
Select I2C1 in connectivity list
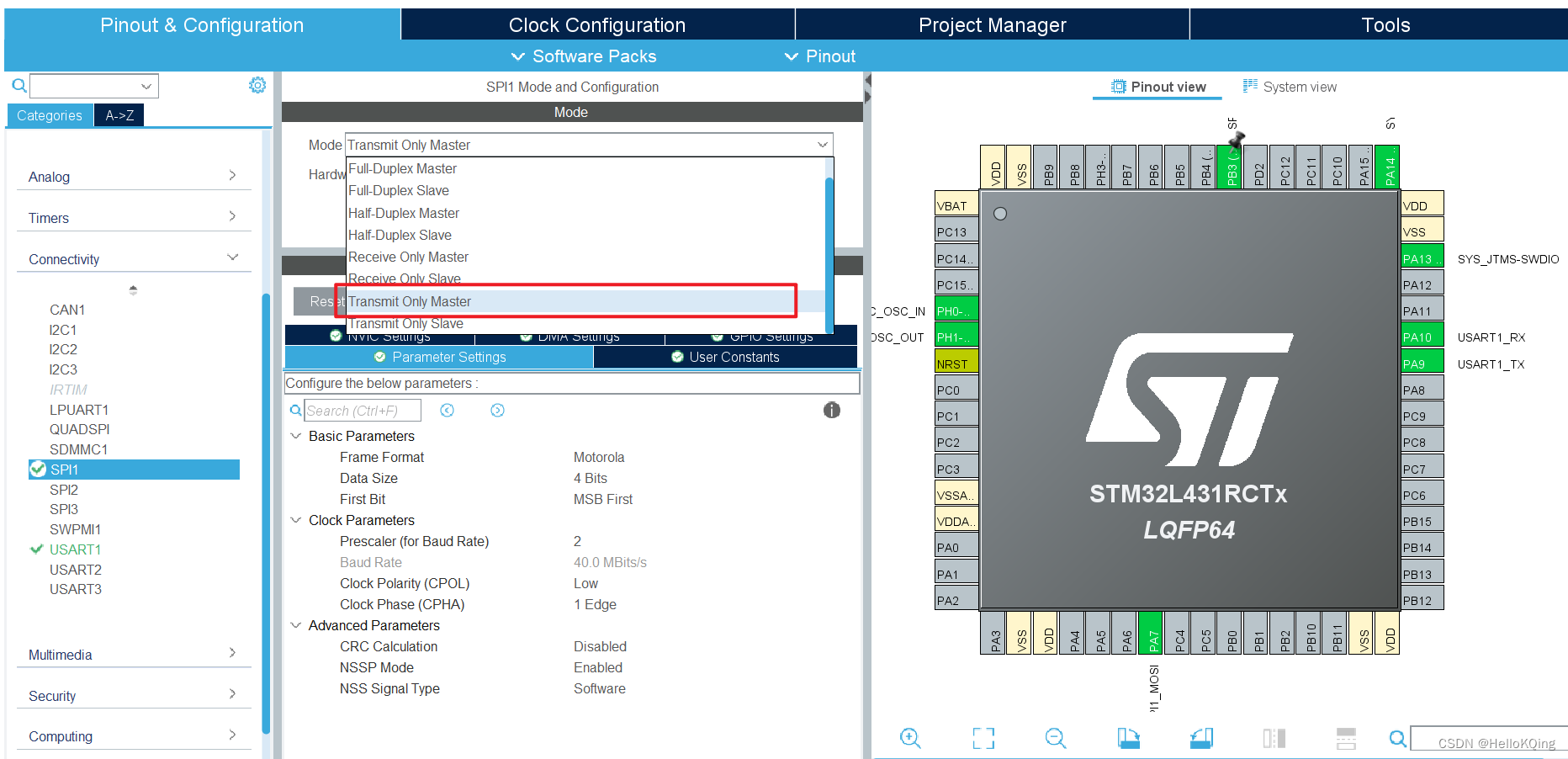tap(63, 330)
